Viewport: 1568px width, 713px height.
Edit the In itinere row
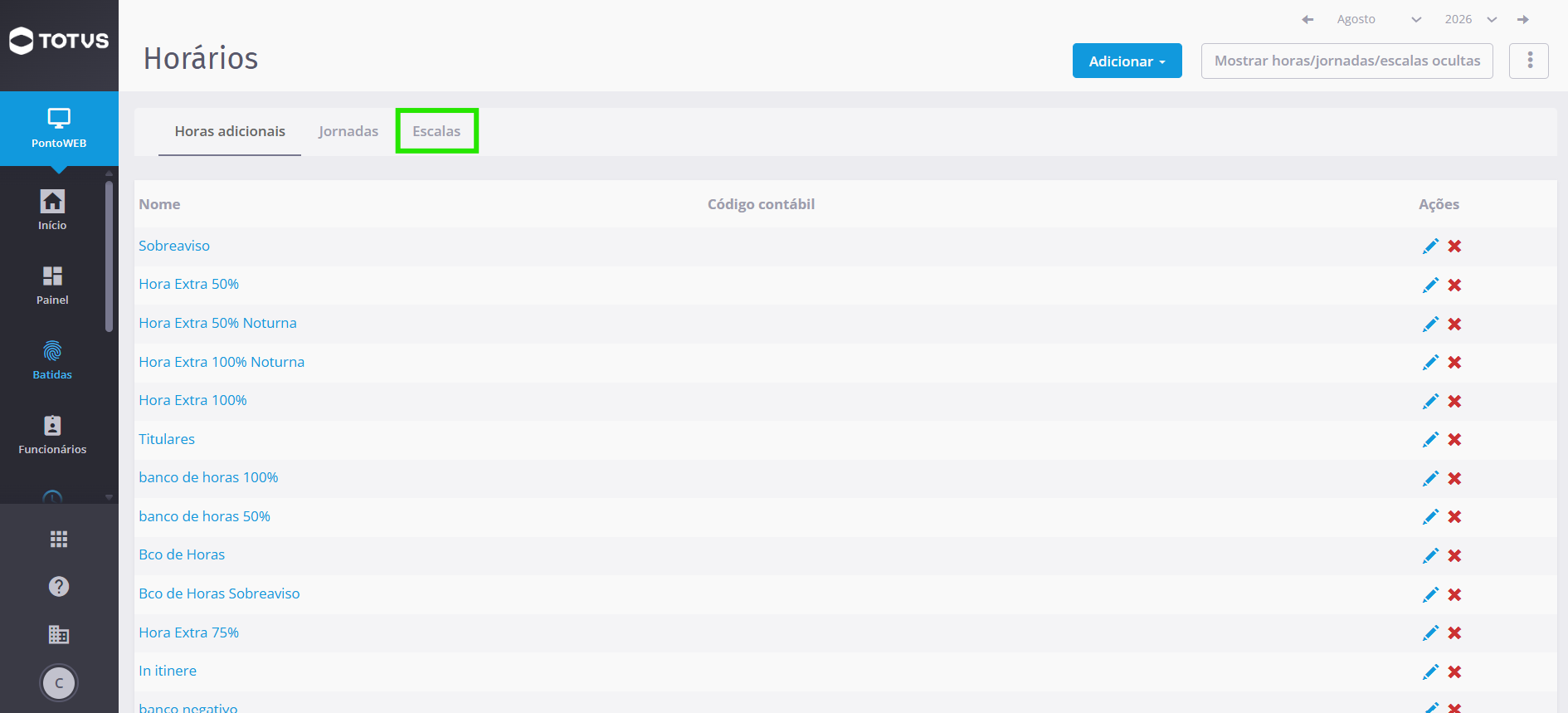(1430, 672)
